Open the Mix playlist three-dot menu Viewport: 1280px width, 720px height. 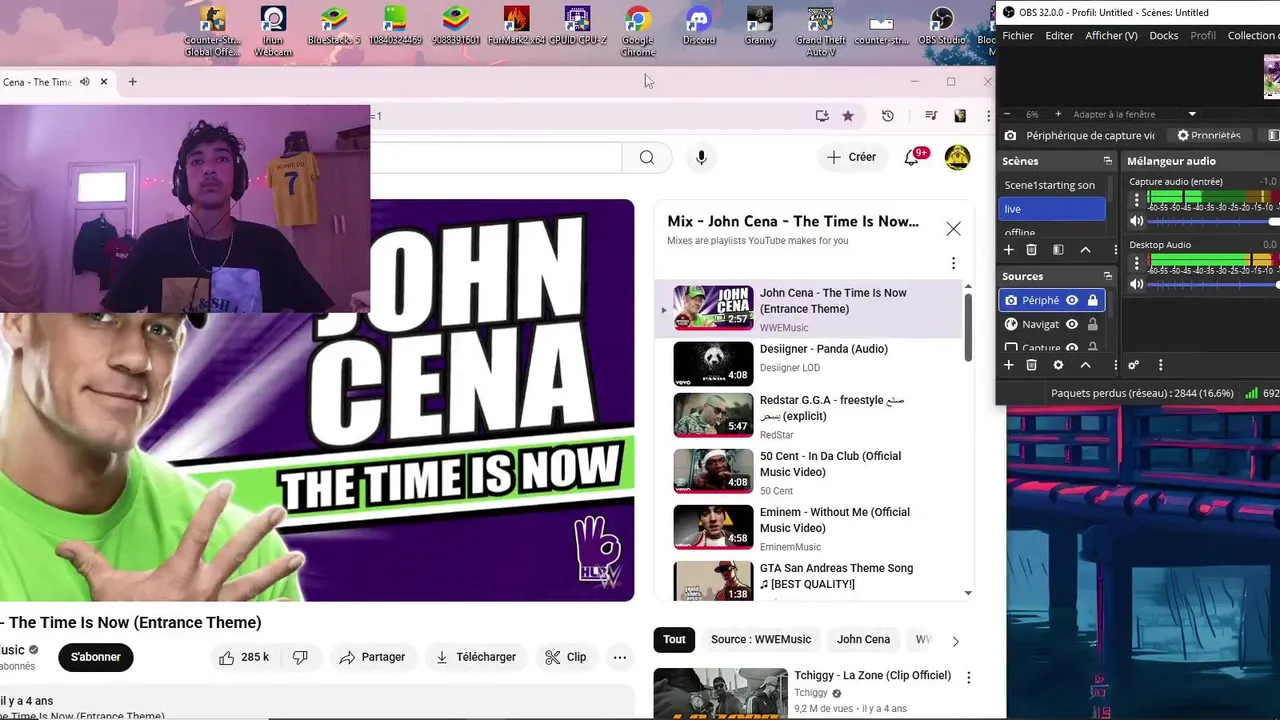click(953, 263)
